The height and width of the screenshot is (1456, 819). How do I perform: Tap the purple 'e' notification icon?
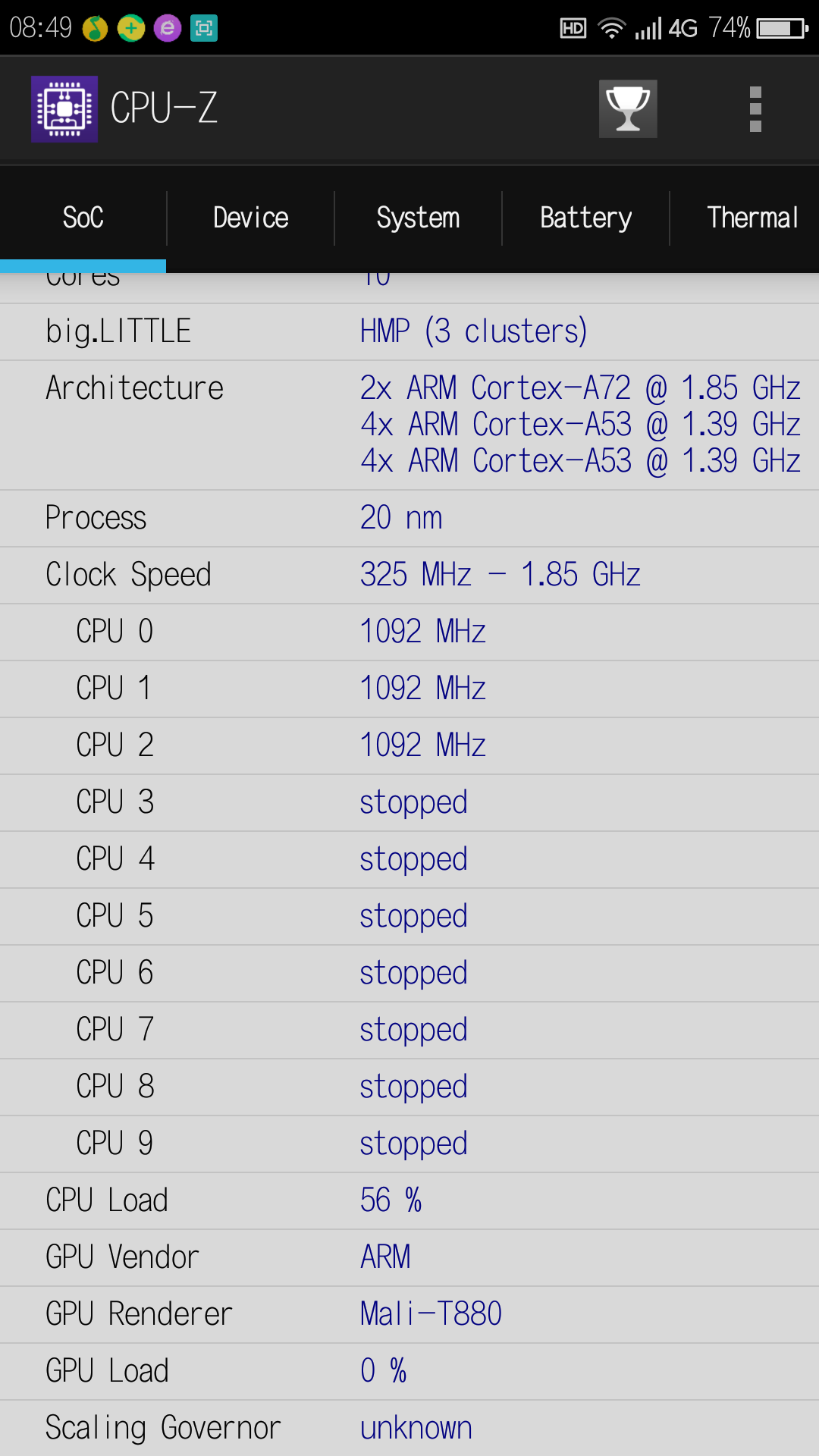[168, 29]
